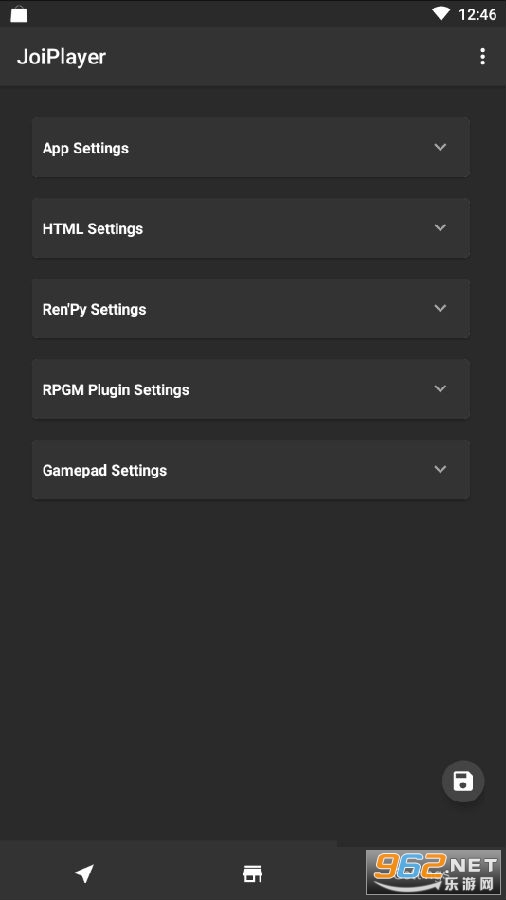Expand the Ren'Py Settings chevron
The height and width of the screenshot is (900, 506).
(440, 308)
